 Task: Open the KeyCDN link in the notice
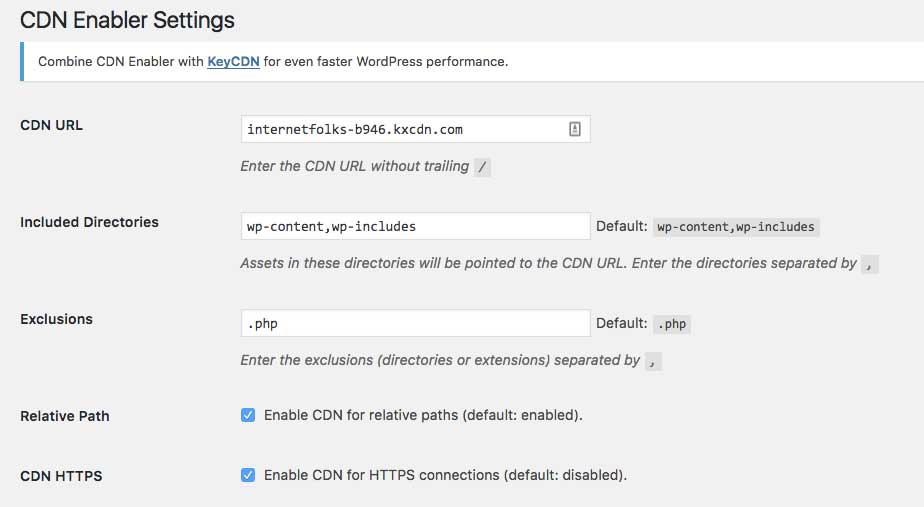pos(233,61)
